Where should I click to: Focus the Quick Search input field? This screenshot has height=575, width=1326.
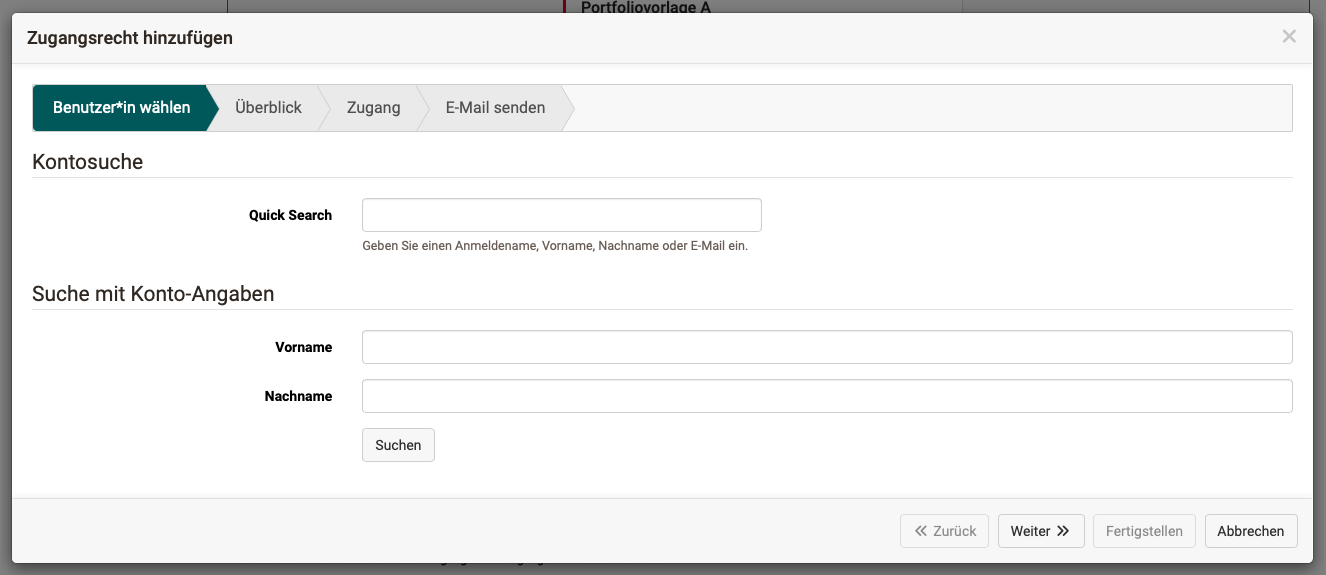[561, 215]
